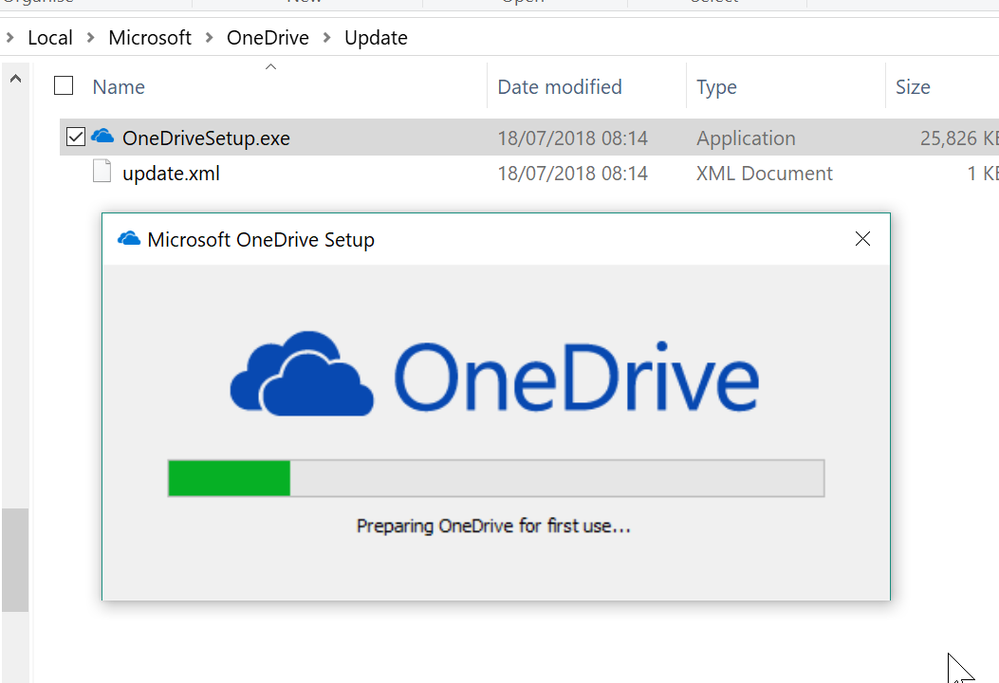Click the Application type cell

pos(745,138)
